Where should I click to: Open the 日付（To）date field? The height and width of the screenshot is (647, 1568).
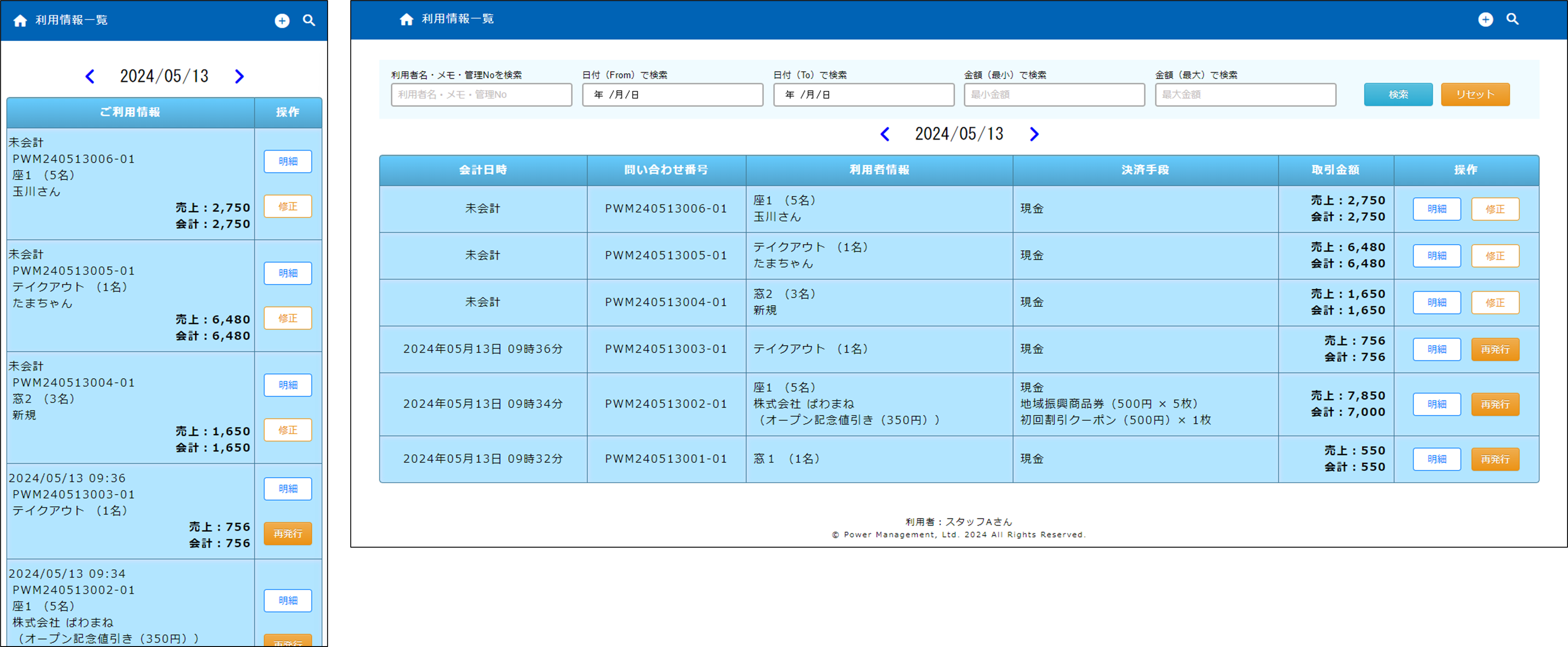click(863, 95)
